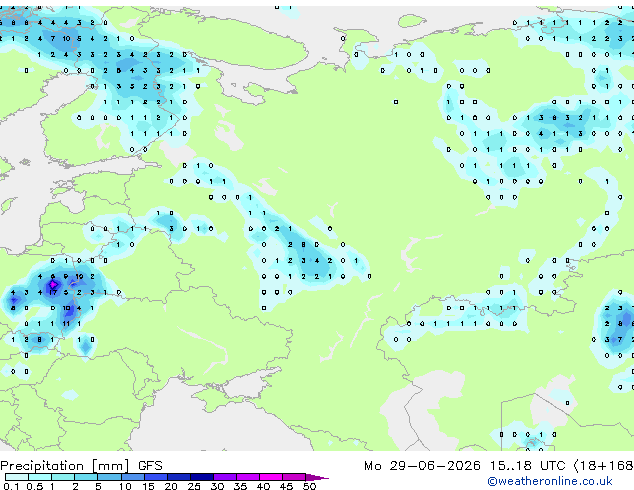Click the "Mo 29-06-2026 15..18 UTC" timestamp
Viewport: 634px width, 490px height.
[464, 466]
